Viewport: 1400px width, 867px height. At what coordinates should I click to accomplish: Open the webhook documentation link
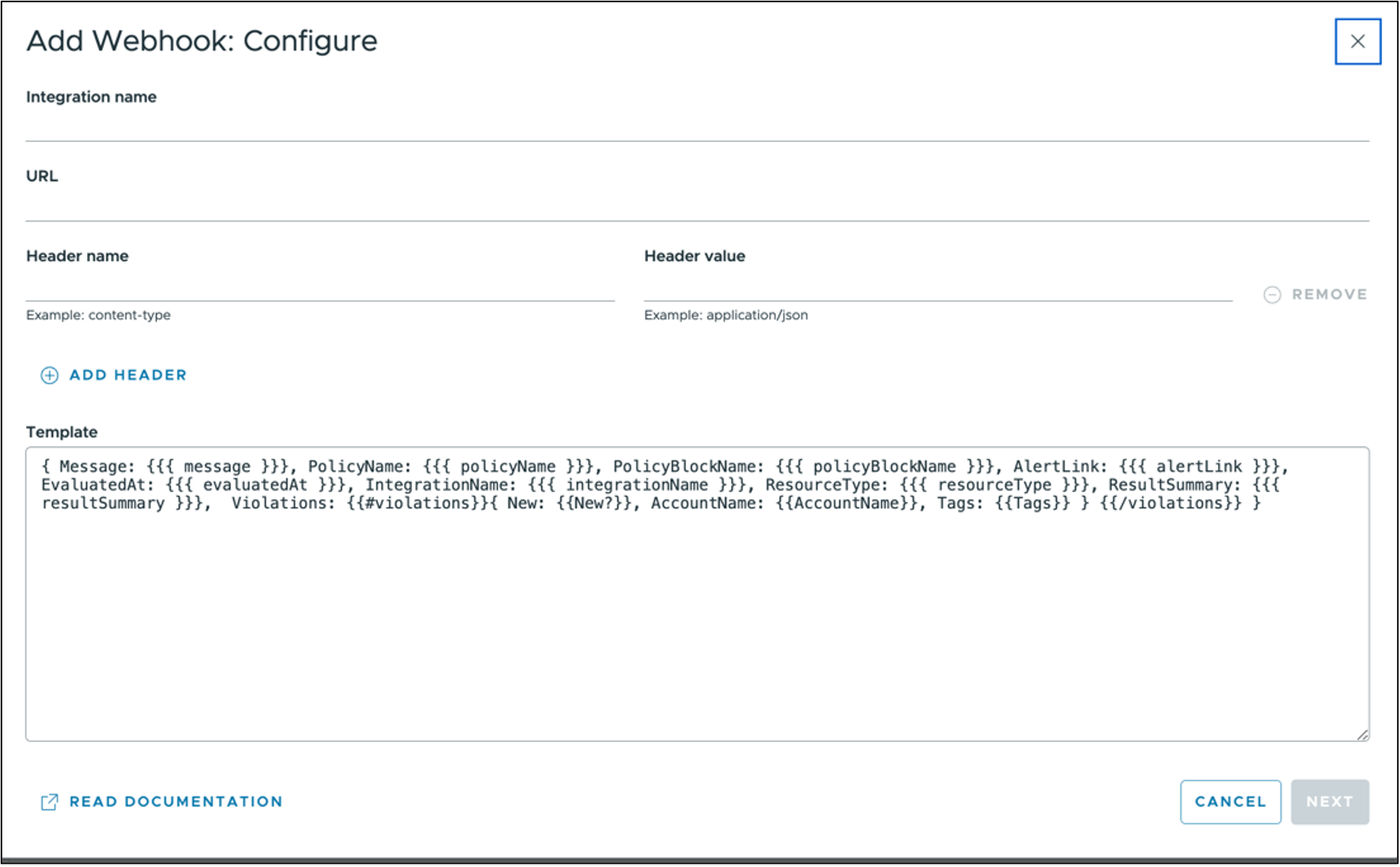(x=176, y=802)
